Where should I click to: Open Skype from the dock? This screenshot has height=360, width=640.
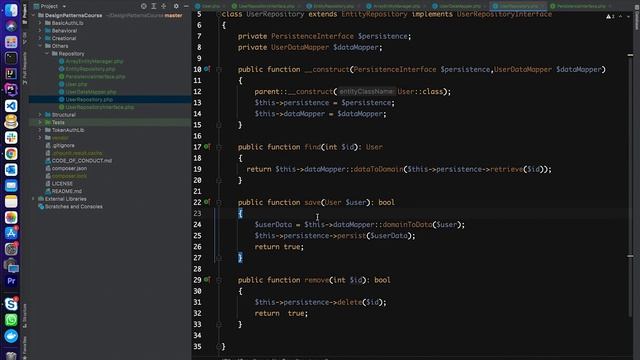click(x=11, y=304)
